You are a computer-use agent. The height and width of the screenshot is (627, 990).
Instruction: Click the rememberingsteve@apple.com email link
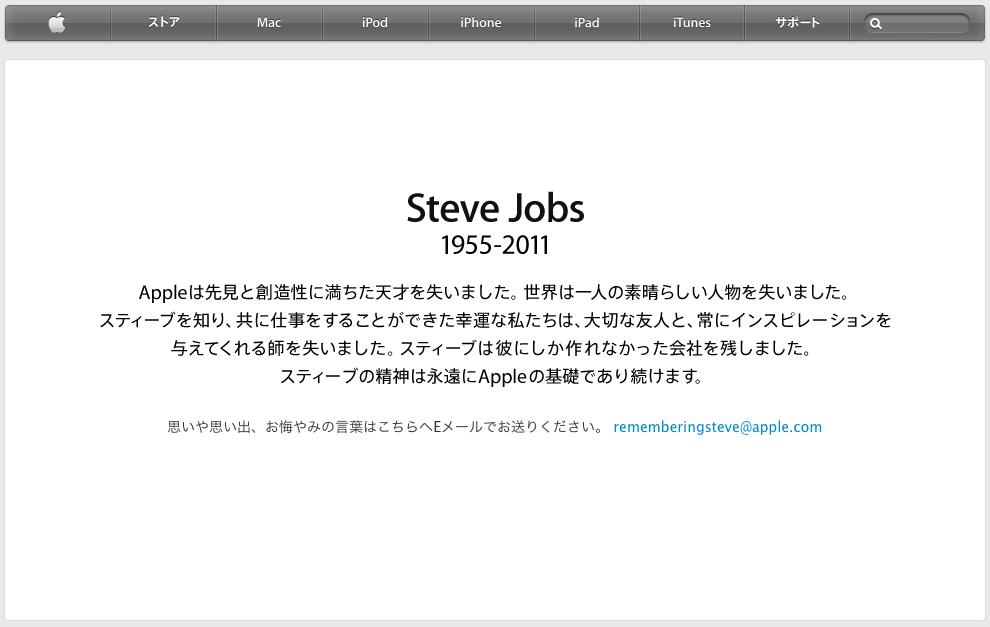717,427
